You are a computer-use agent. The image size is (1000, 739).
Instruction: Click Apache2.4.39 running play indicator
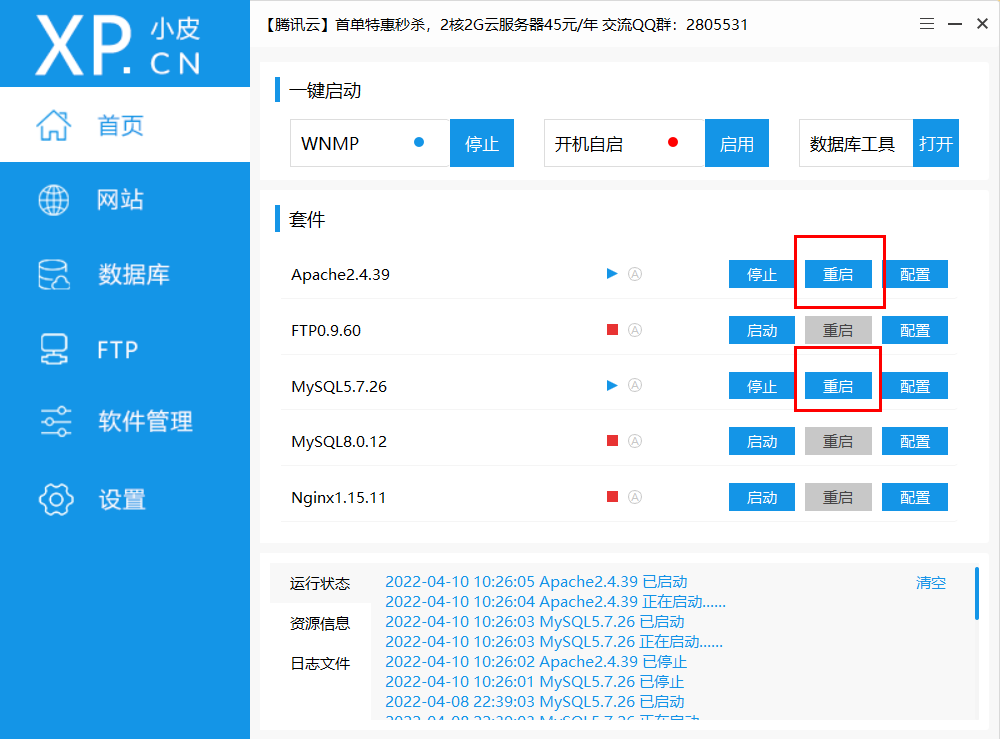click(x=612, y=274)
